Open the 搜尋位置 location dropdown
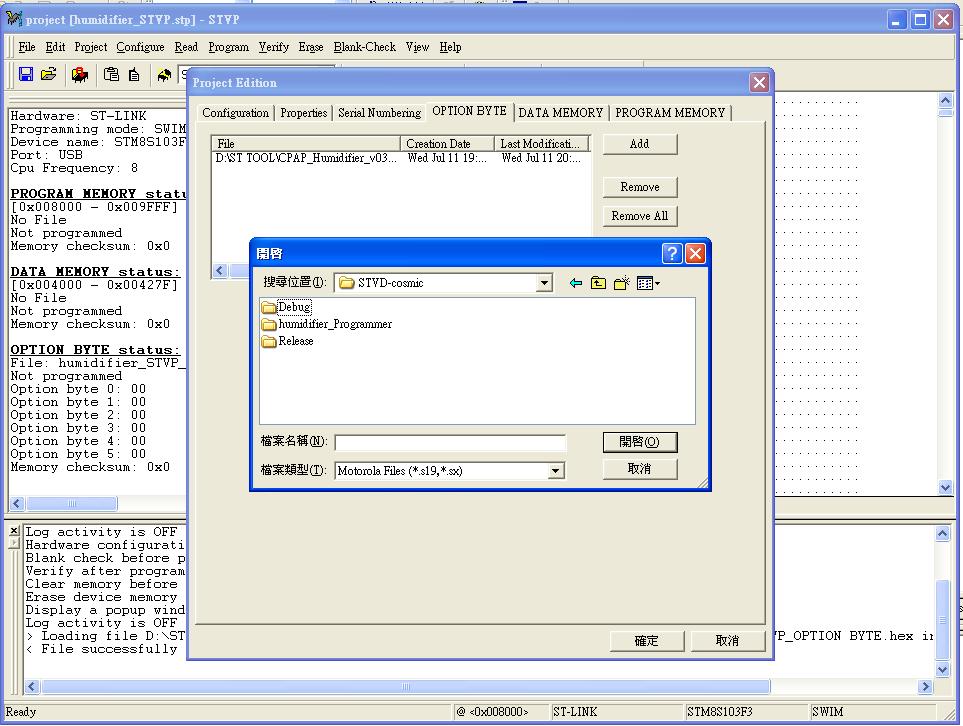963x726 pixels. [543, 282]
